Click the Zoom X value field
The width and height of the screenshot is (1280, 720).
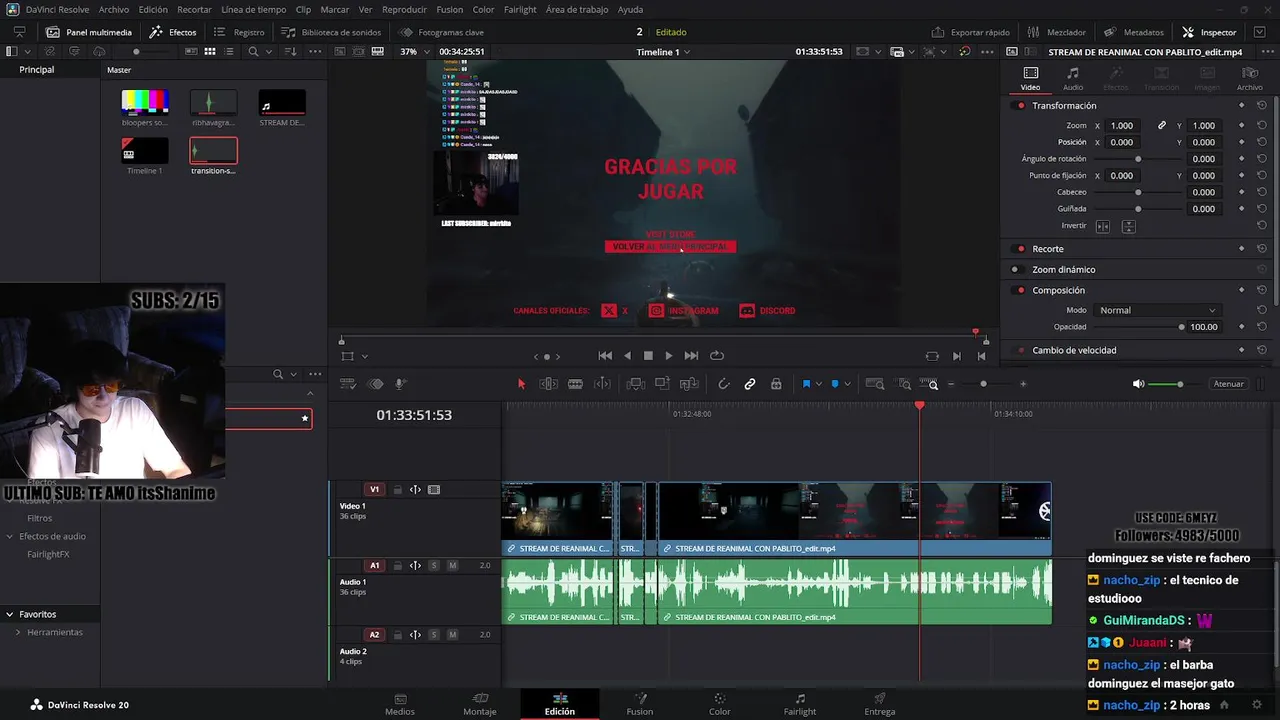click(1122, 126)
